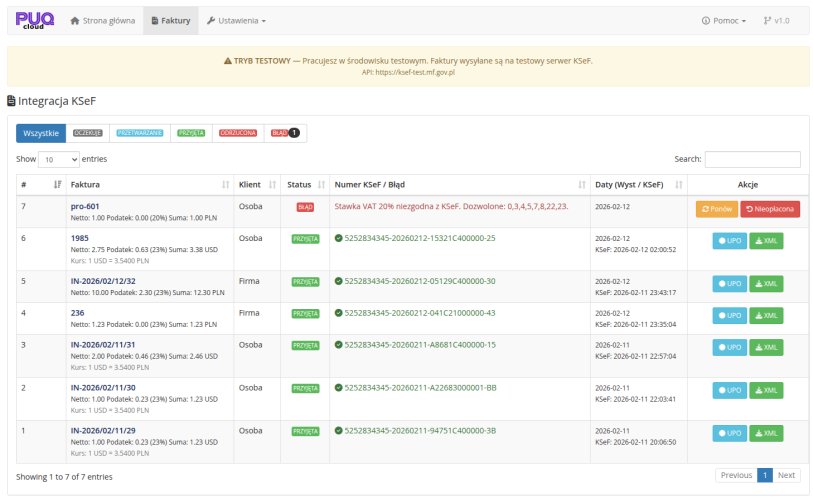Retry sending pro-601 with Ponów button
This screenshot has width=813, height=502.
pos(717,209)
